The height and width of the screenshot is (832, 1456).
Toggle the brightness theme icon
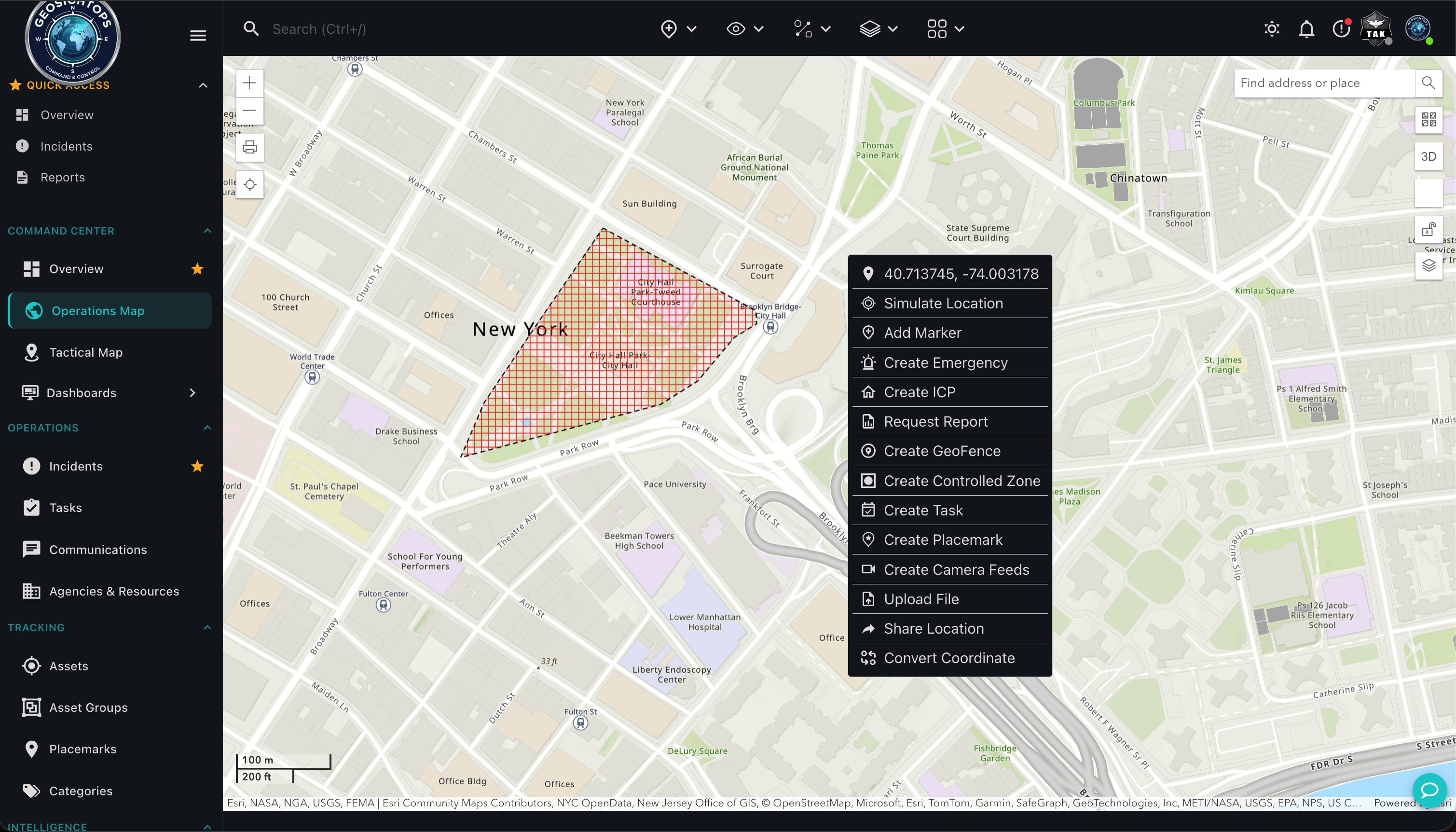[1272, 29]
